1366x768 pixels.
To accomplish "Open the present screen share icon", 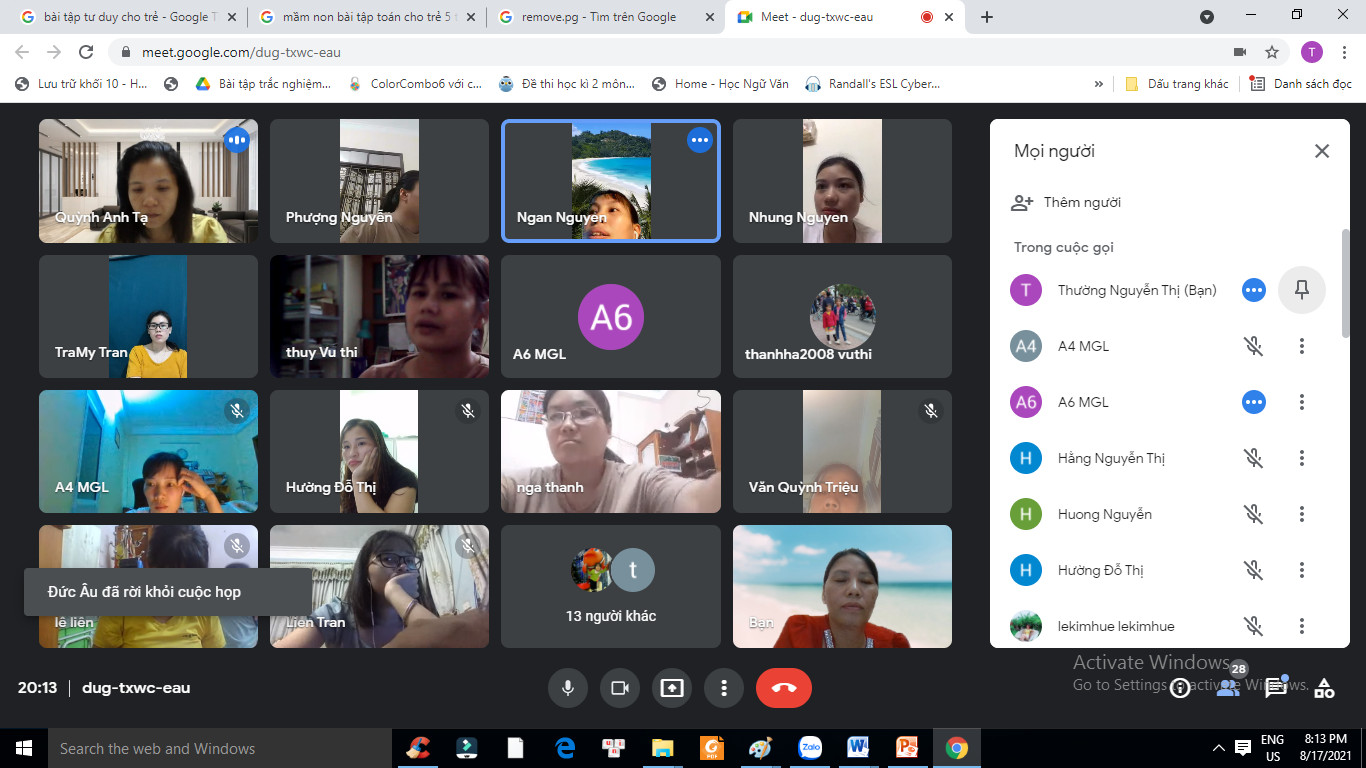I will (671, 688).
